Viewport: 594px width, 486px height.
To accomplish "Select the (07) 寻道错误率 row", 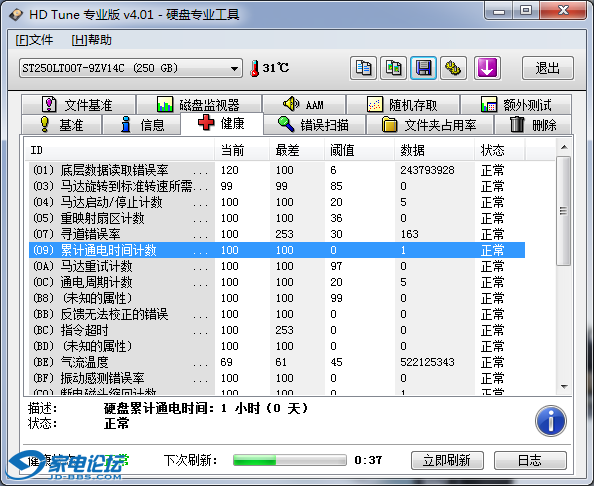I will [x=277, y=234].
